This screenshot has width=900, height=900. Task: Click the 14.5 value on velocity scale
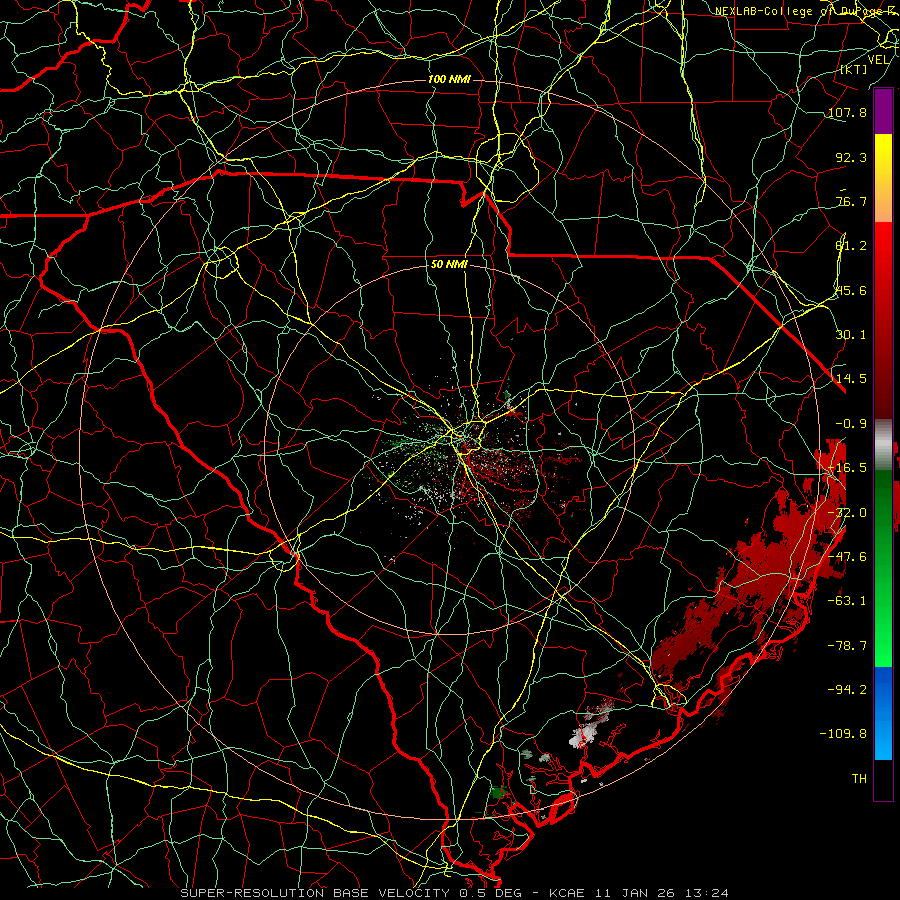click(x=851, y=379)
